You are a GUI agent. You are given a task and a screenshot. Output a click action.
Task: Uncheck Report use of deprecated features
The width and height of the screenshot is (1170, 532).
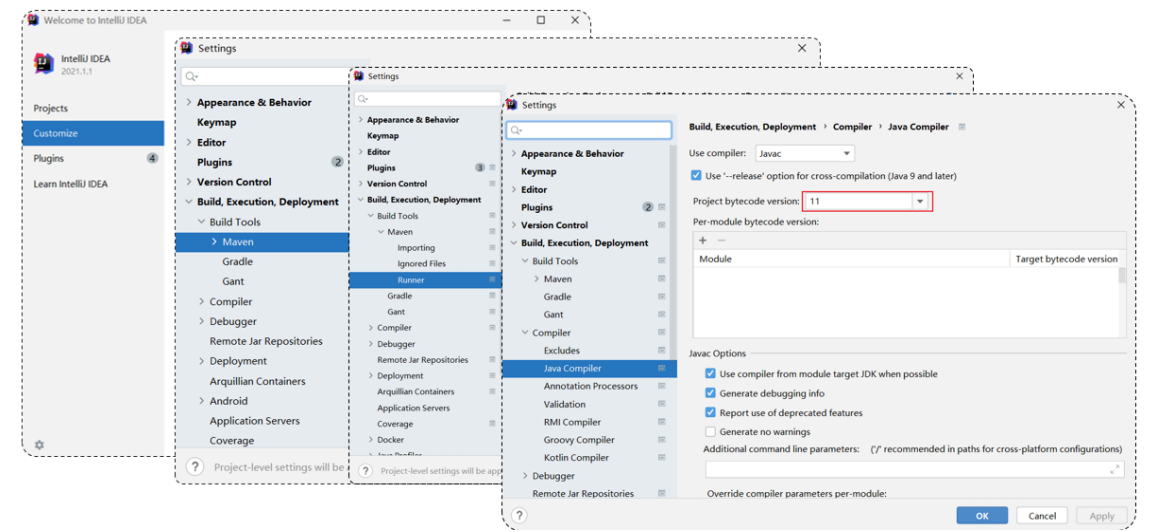[x=710, y=413]
